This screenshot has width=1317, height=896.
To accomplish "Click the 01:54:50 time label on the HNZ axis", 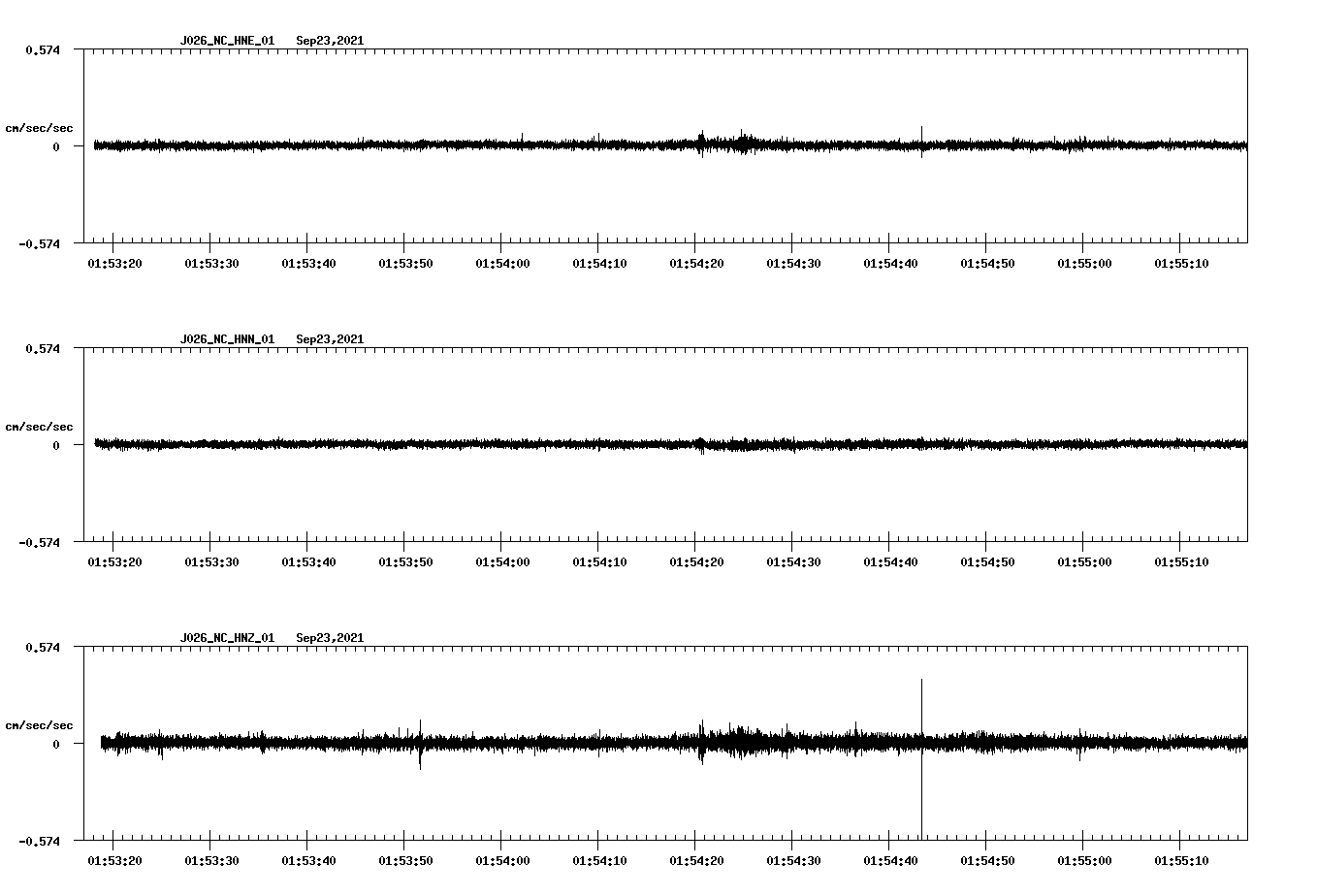I will point(987,861).
